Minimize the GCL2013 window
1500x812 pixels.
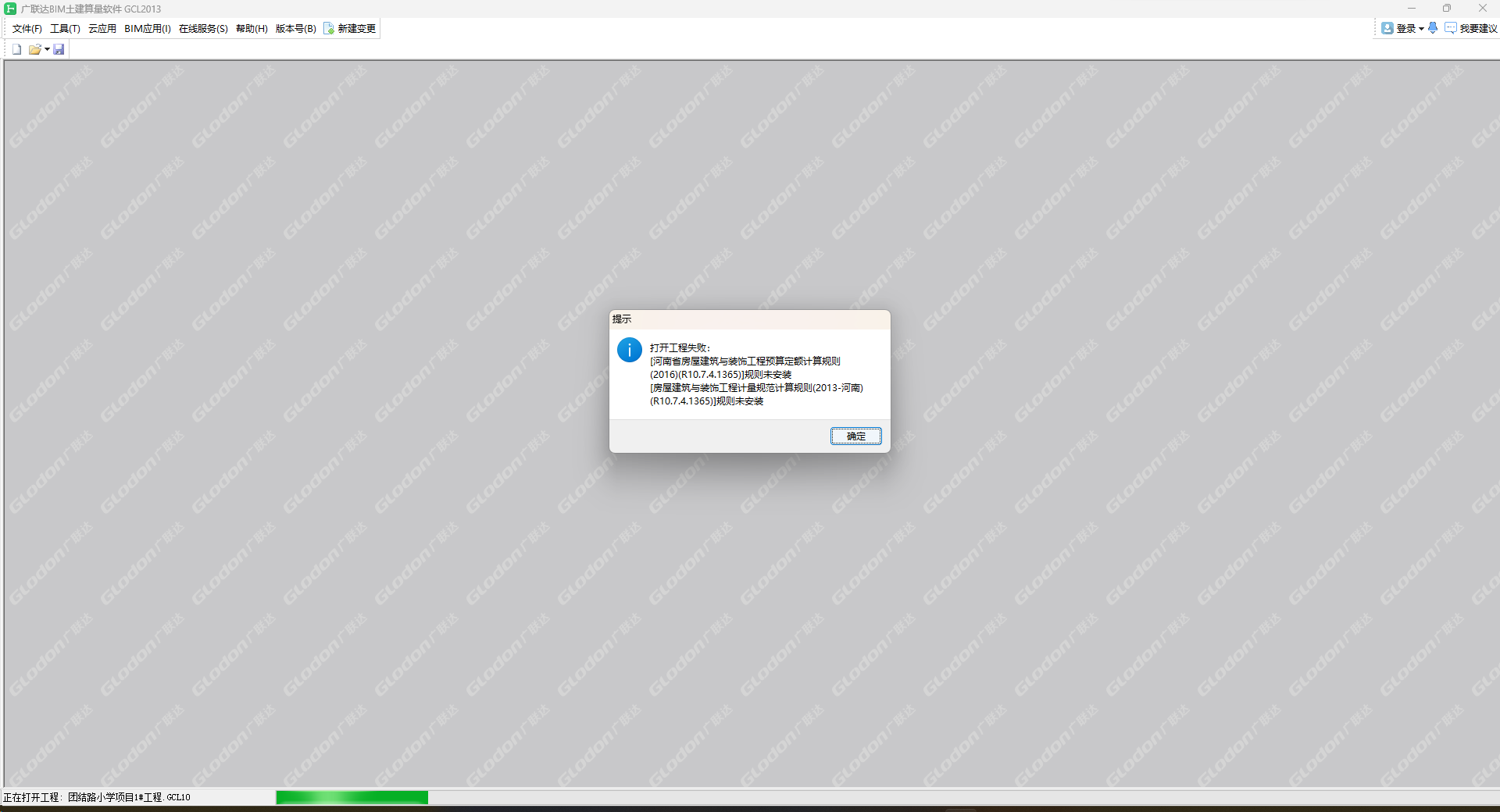[1411, 9]
